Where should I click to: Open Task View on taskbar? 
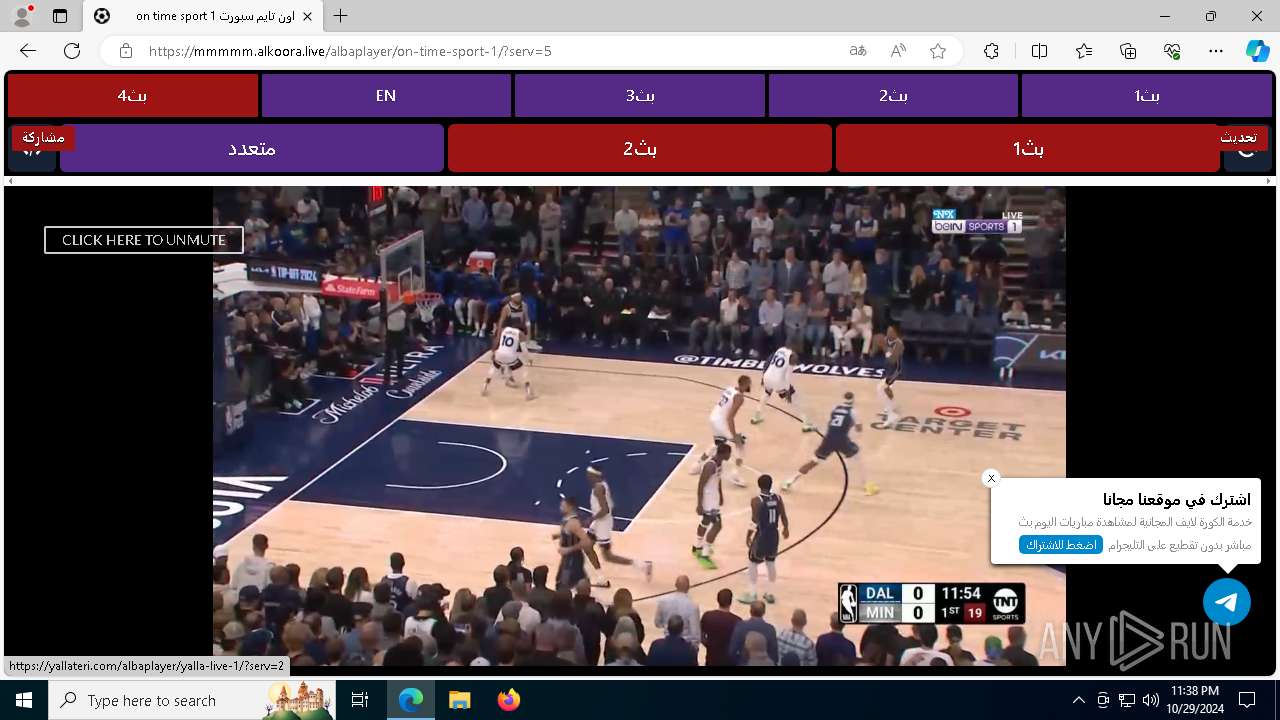coord(360,700)
